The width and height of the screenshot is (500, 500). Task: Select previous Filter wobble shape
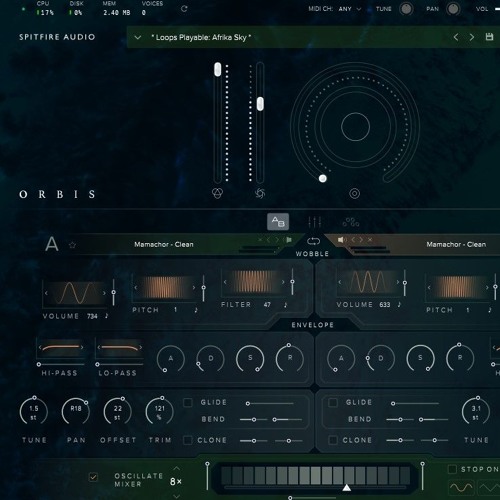[225, 282]
